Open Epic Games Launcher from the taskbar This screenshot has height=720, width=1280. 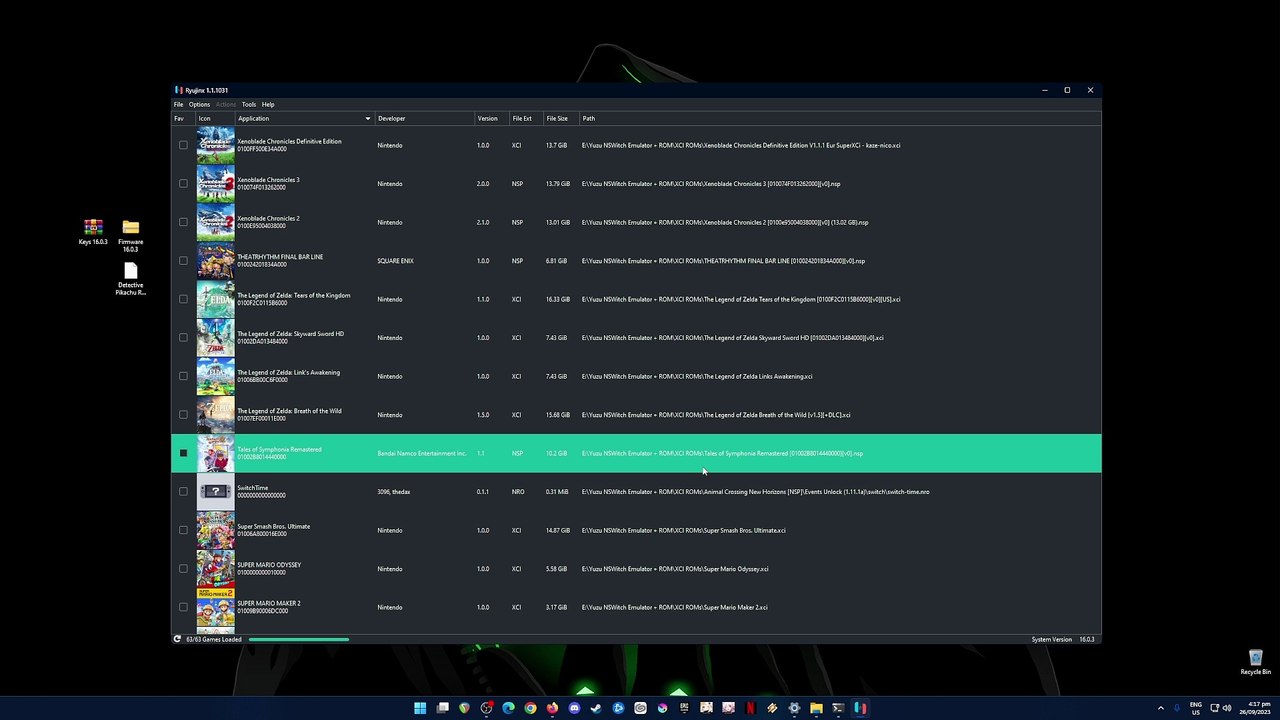tap(684, 708)
